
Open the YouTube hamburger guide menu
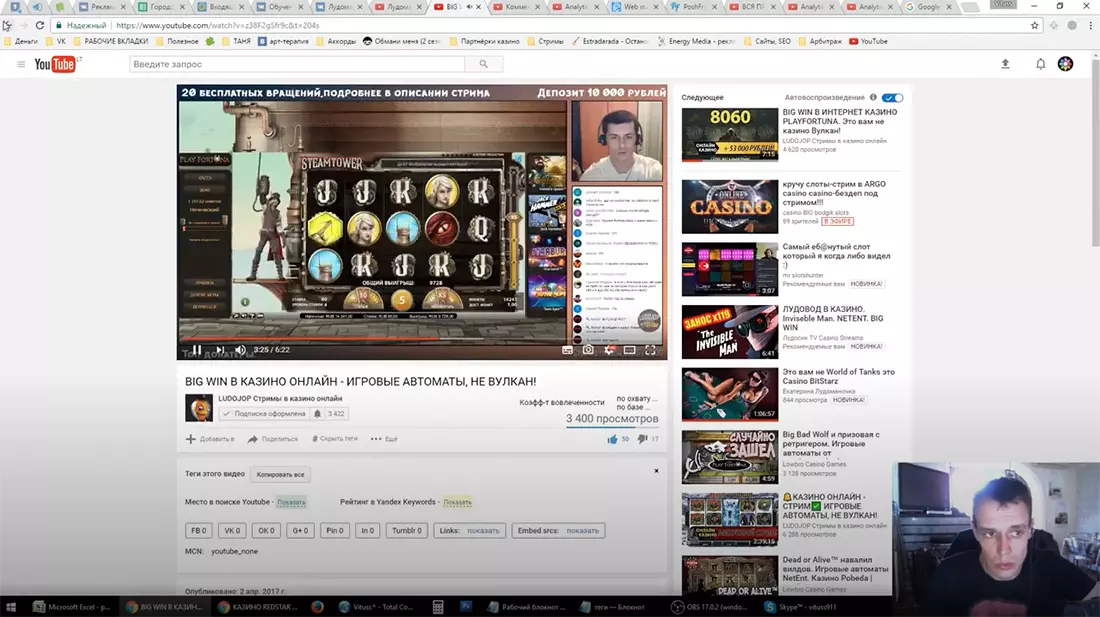click(21, 64)
